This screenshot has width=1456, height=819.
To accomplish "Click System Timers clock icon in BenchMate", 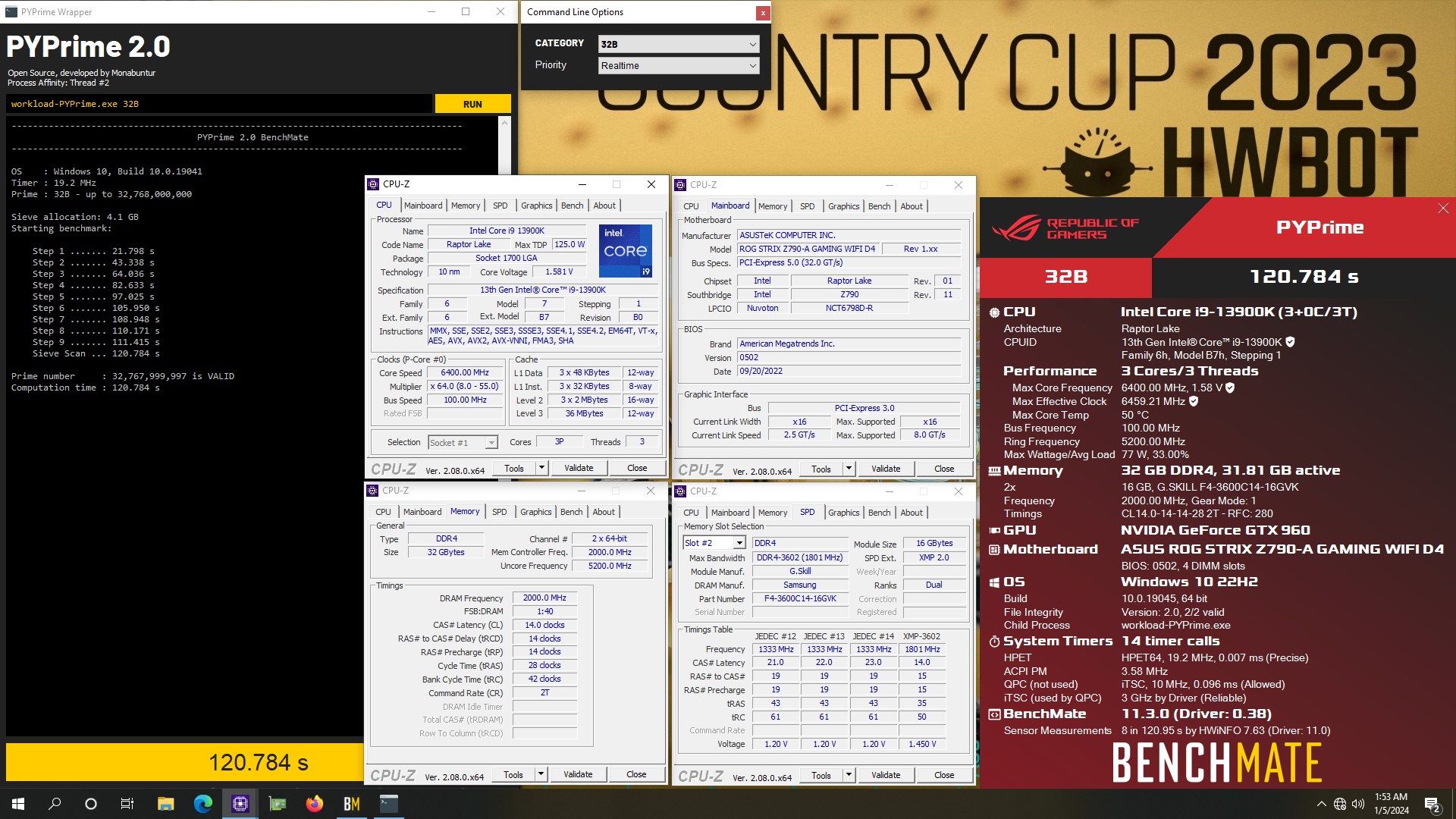I will tap(994, 642).
